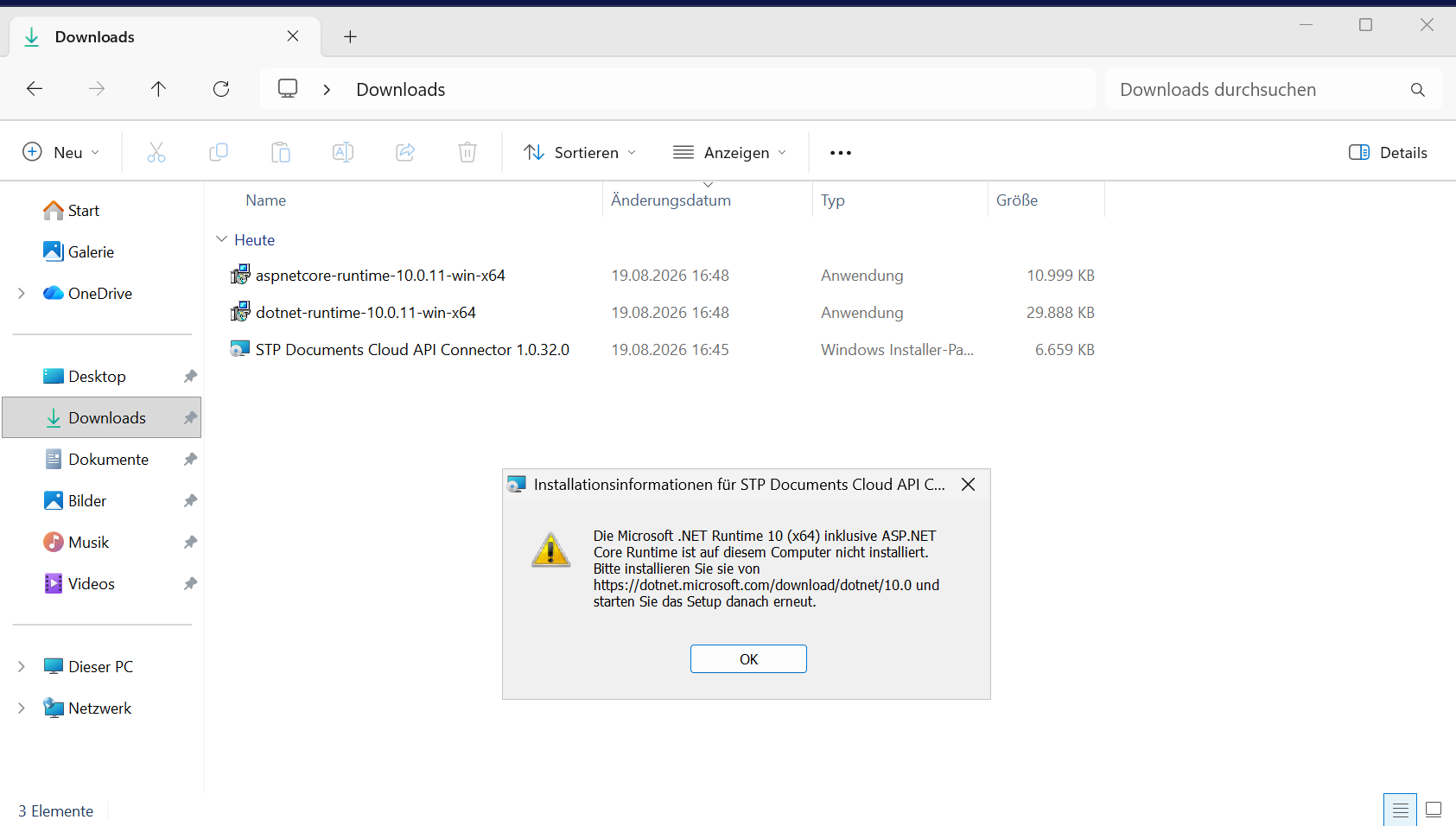This screenshot has width=1456, height=826.
Task: Select Downloads in the sidebar
Action: click(x=102, y=418)
